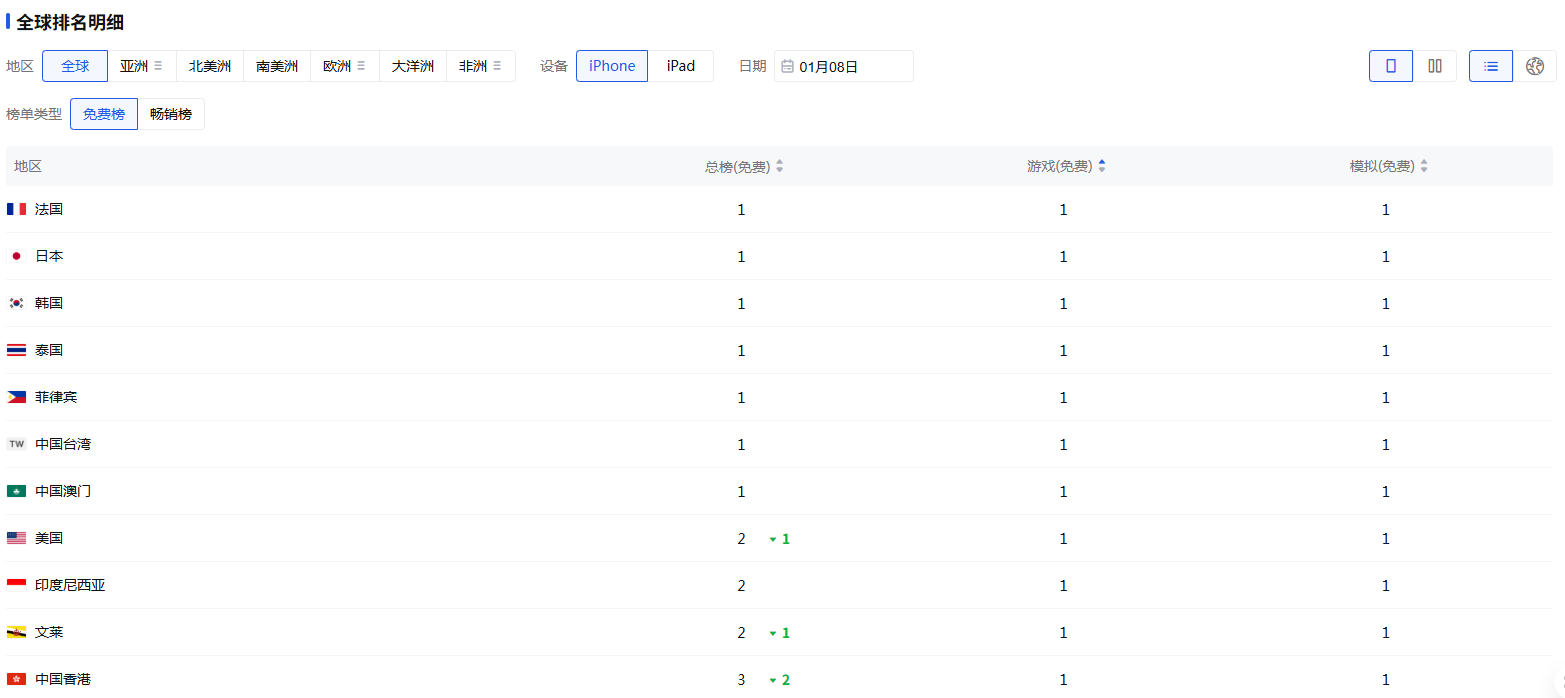Choose the 全球 region button
This screenshot has width=1565, height=698.
(x=75, y=66)
